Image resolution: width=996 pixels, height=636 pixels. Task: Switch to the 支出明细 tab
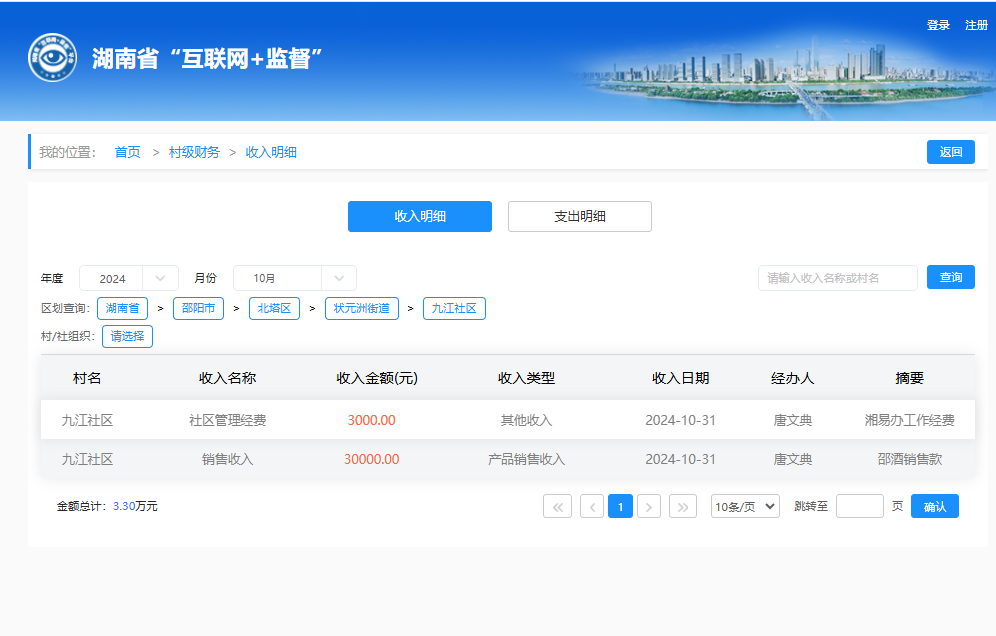coord(579,217)
